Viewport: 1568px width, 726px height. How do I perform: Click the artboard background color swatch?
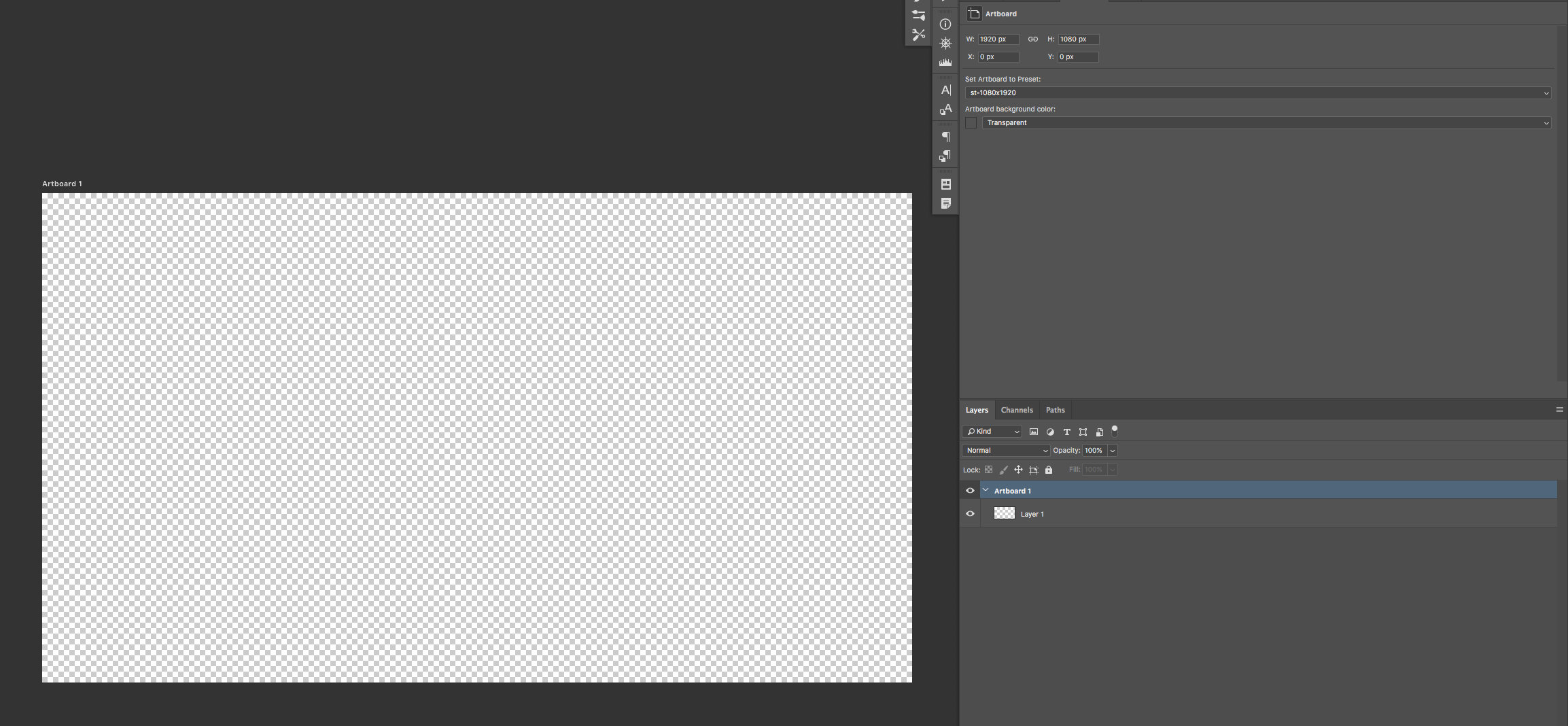(971, 122)
